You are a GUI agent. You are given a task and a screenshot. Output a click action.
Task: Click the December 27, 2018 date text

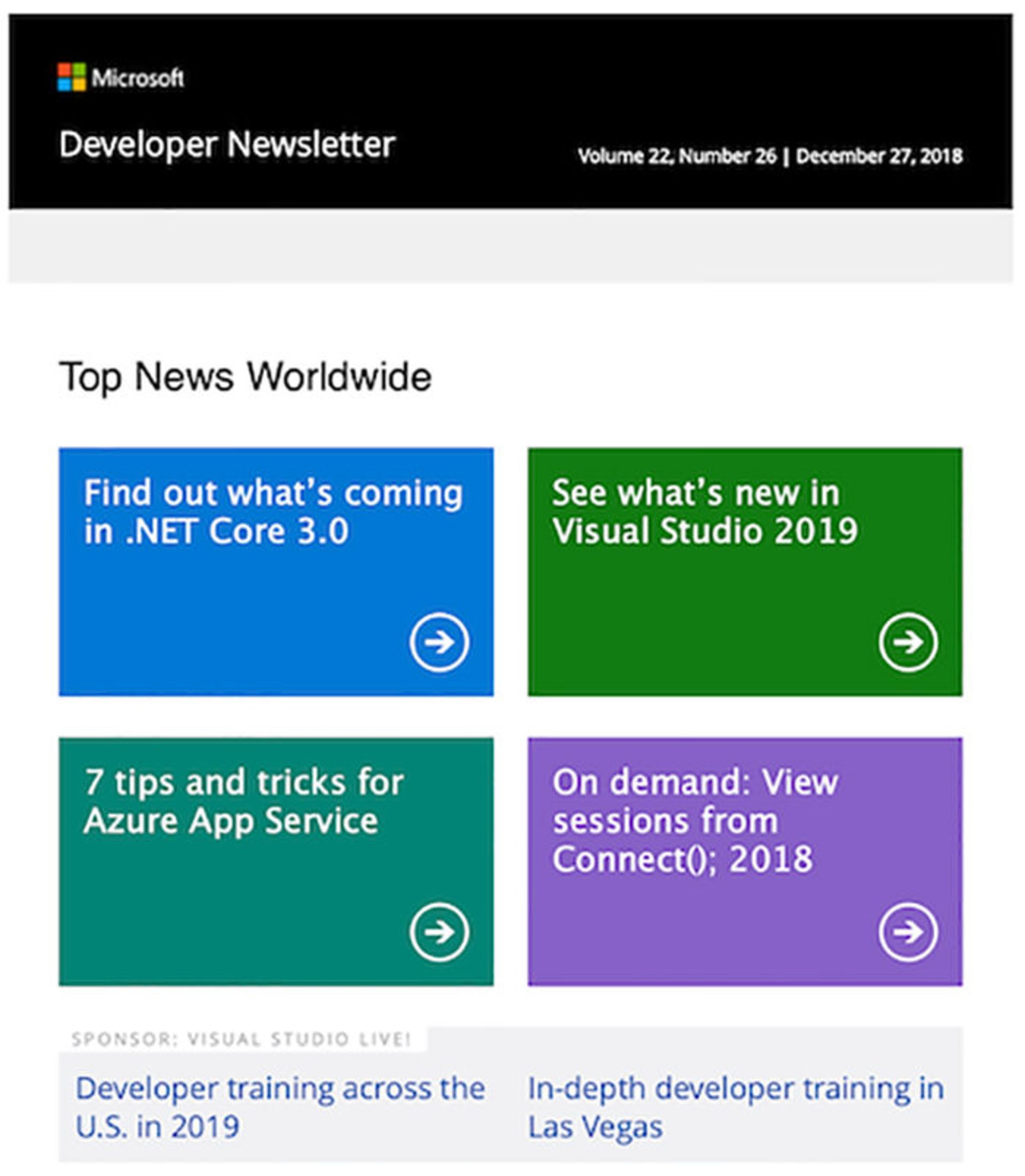[879, 155]
